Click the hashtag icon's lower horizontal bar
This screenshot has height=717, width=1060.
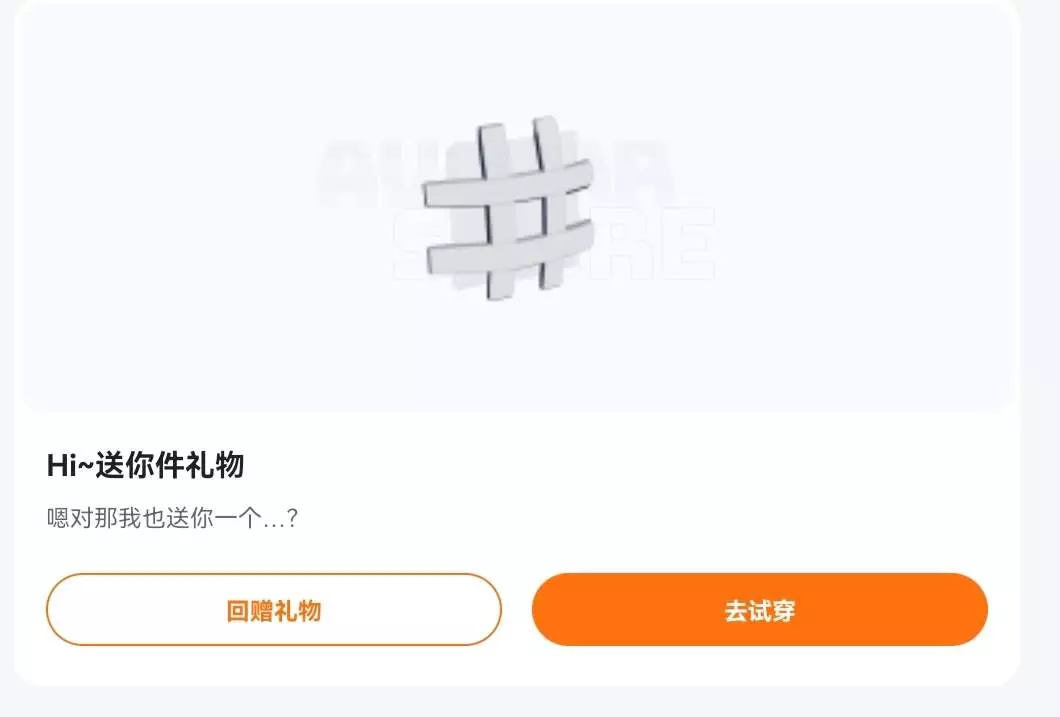tap(510, 247)
